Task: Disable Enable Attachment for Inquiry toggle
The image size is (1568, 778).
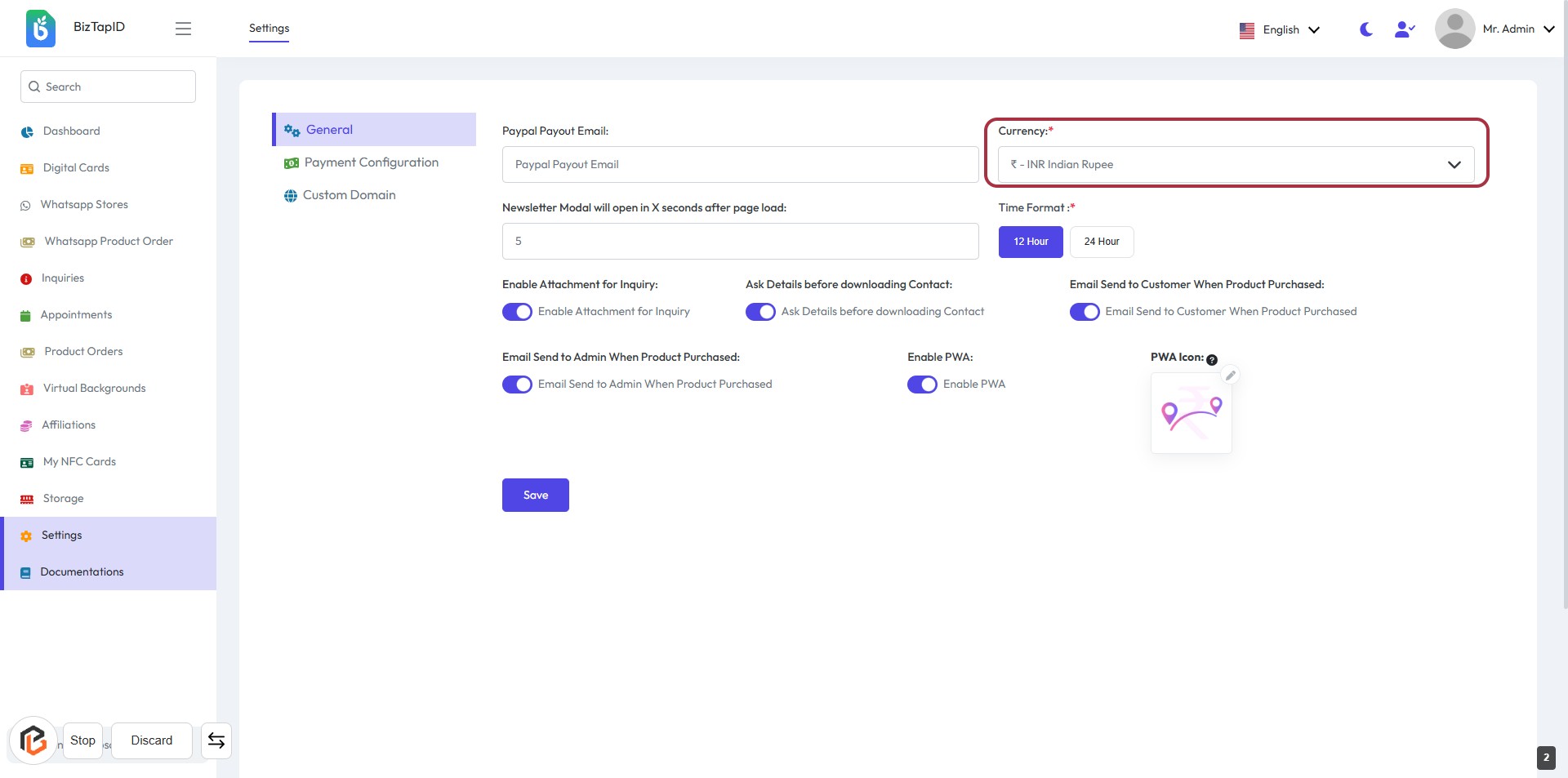Action: 517,312
